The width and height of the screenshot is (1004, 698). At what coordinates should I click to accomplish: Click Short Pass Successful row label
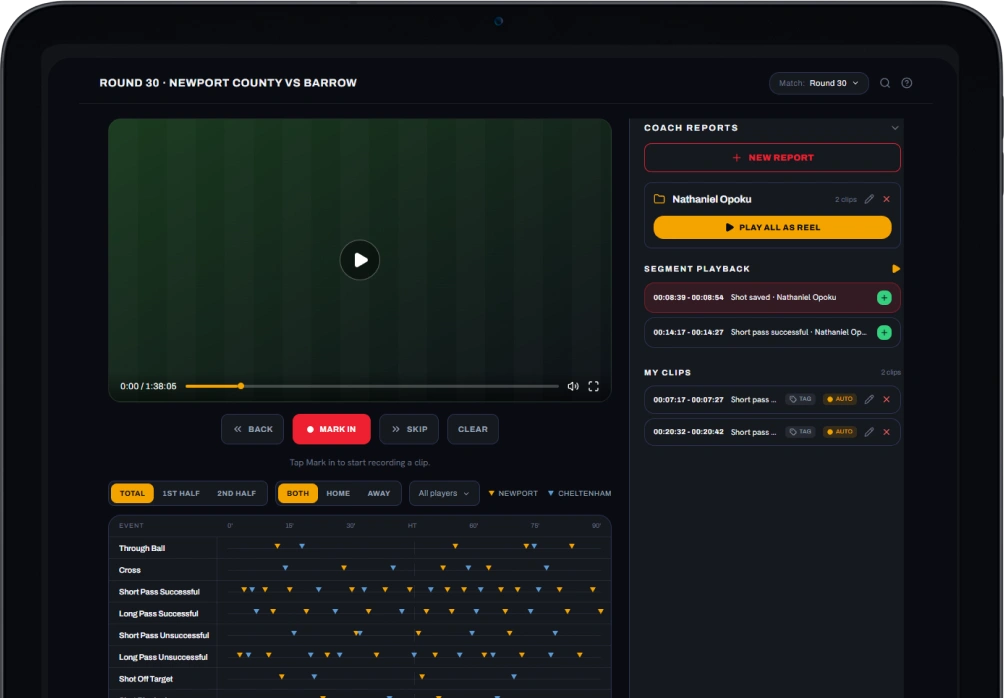pos(159,592)
